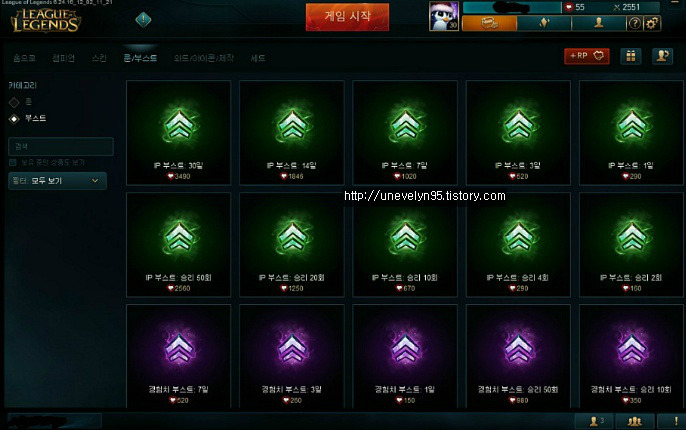Open the help question mark icon
Viewport: 686px width, 430px height.
click(634, 23)
